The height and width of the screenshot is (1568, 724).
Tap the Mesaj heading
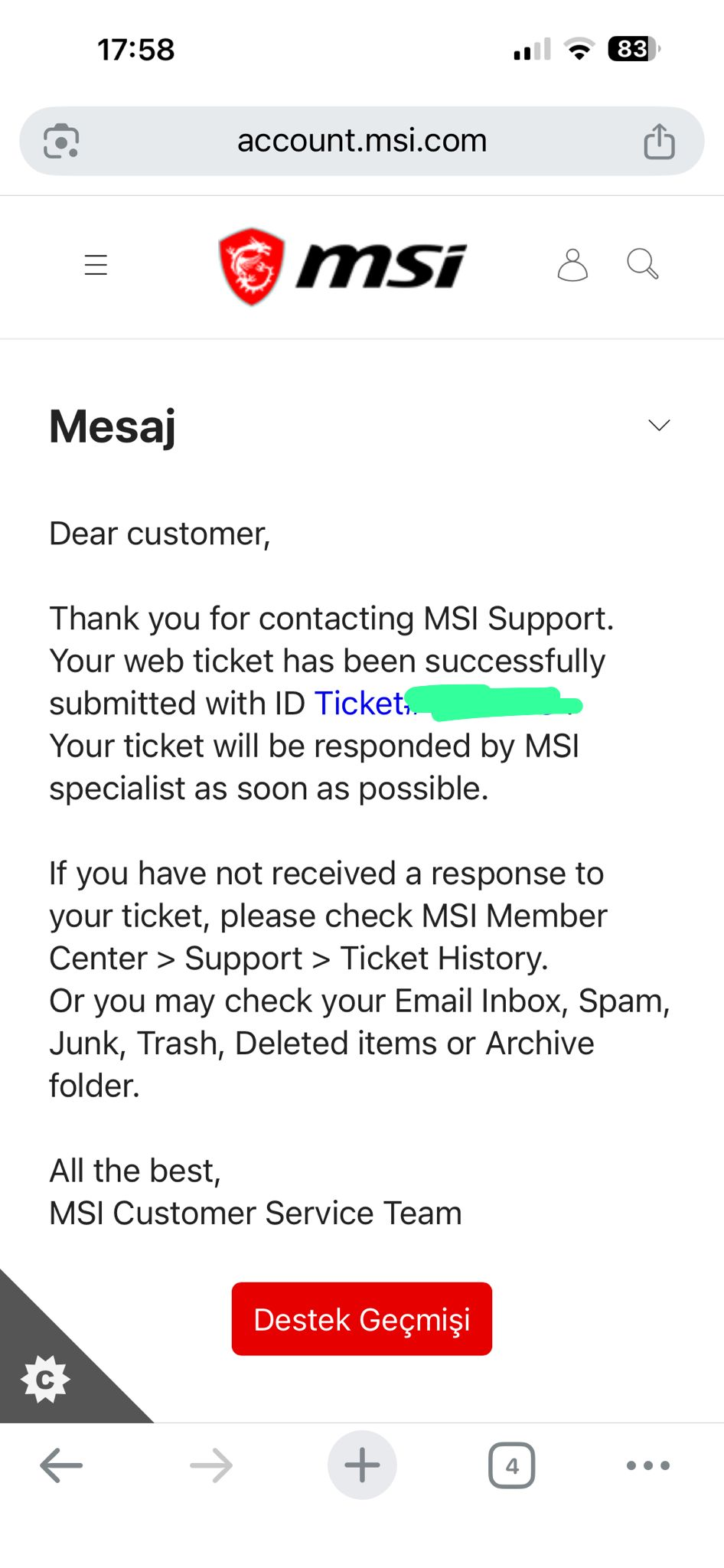point(113,426)
